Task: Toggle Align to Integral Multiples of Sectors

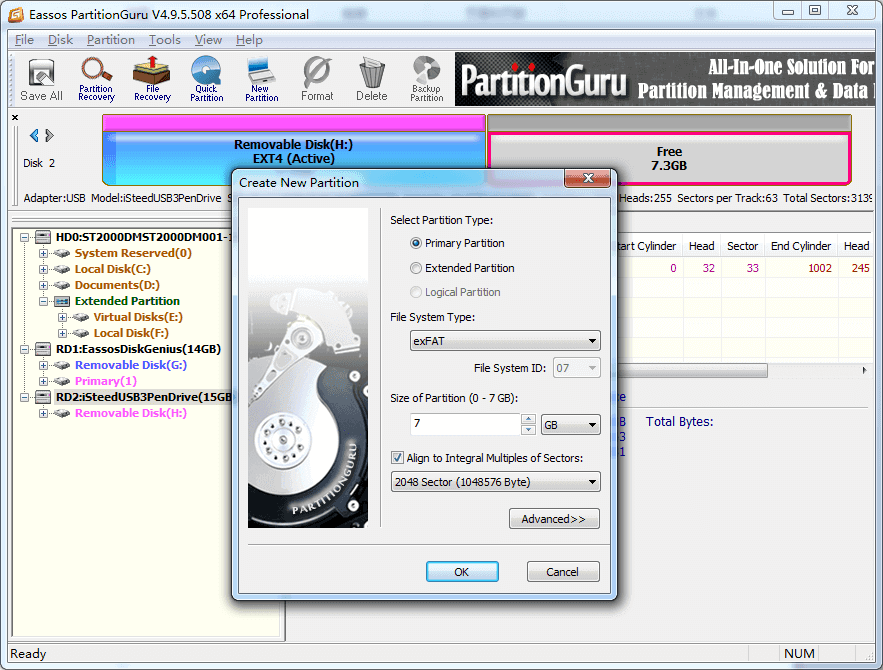Action: pos(397,458)
